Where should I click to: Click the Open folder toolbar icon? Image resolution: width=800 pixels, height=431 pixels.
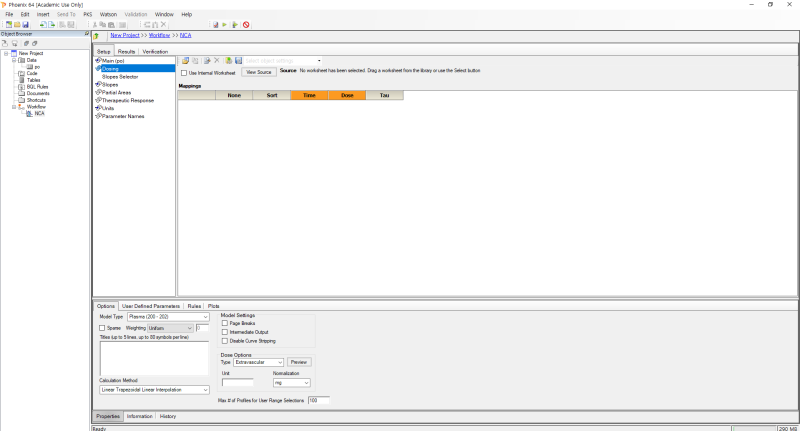coord(17,24)
